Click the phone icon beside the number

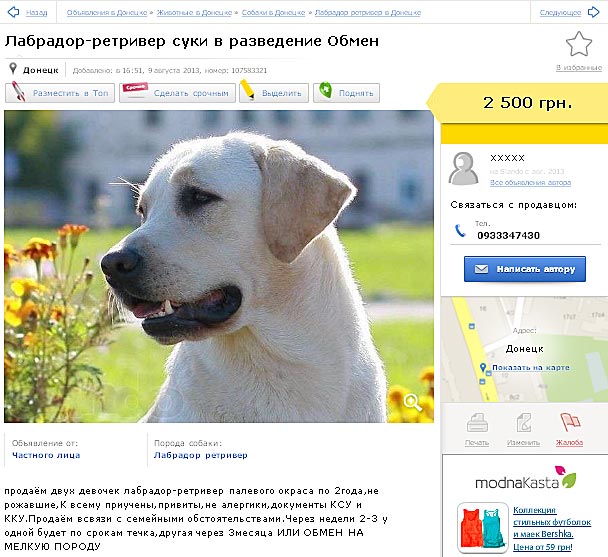coord(460,231)
